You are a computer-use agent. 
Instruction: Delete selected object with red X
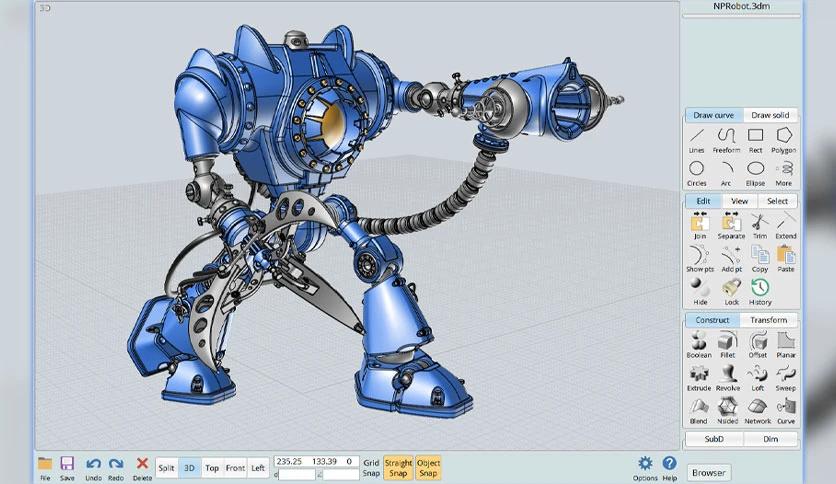(x=142, y=468)
